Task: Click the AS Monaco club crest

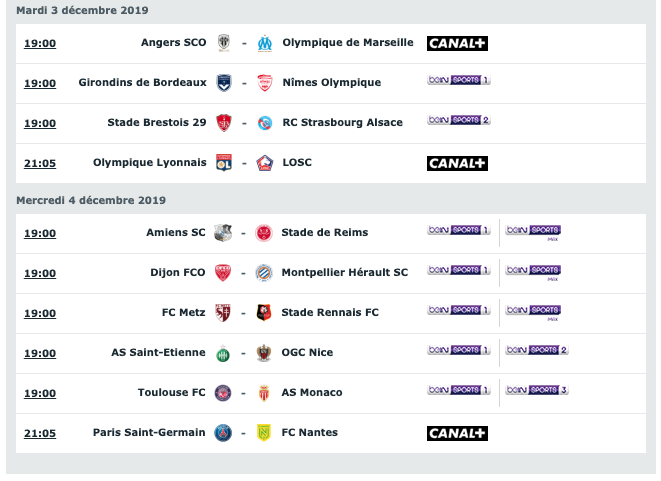Action: [264, 393]
